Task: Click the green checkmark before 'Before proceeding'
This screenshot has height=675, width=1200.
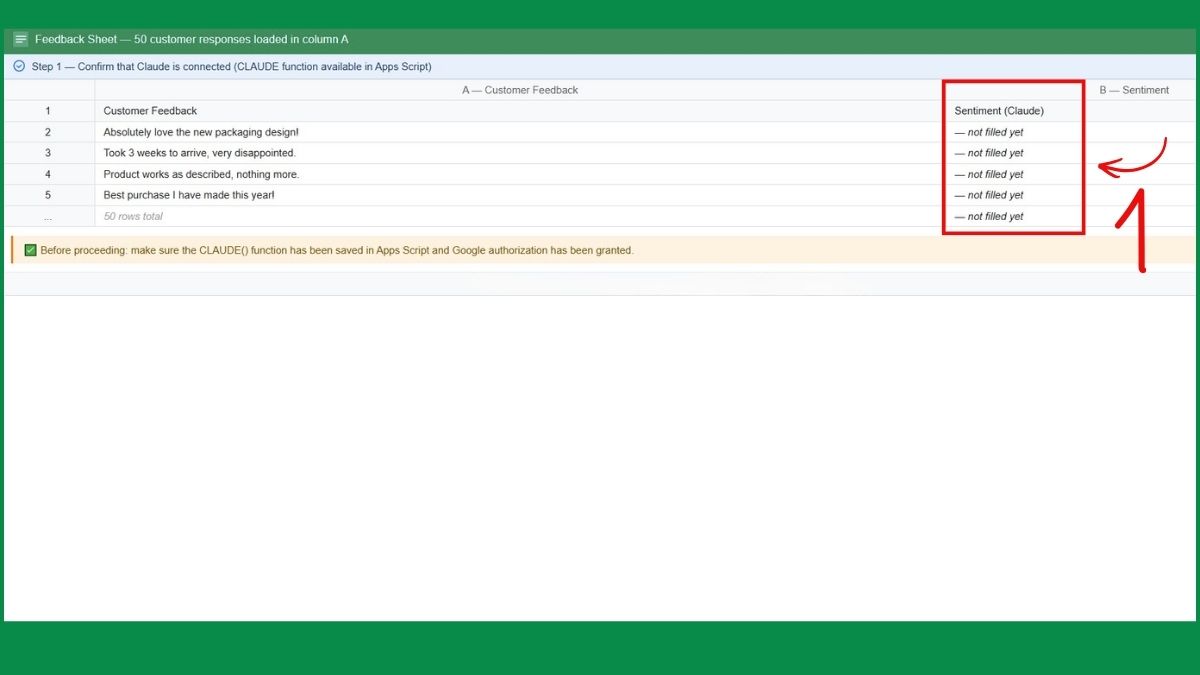Action: pos(30,250)
